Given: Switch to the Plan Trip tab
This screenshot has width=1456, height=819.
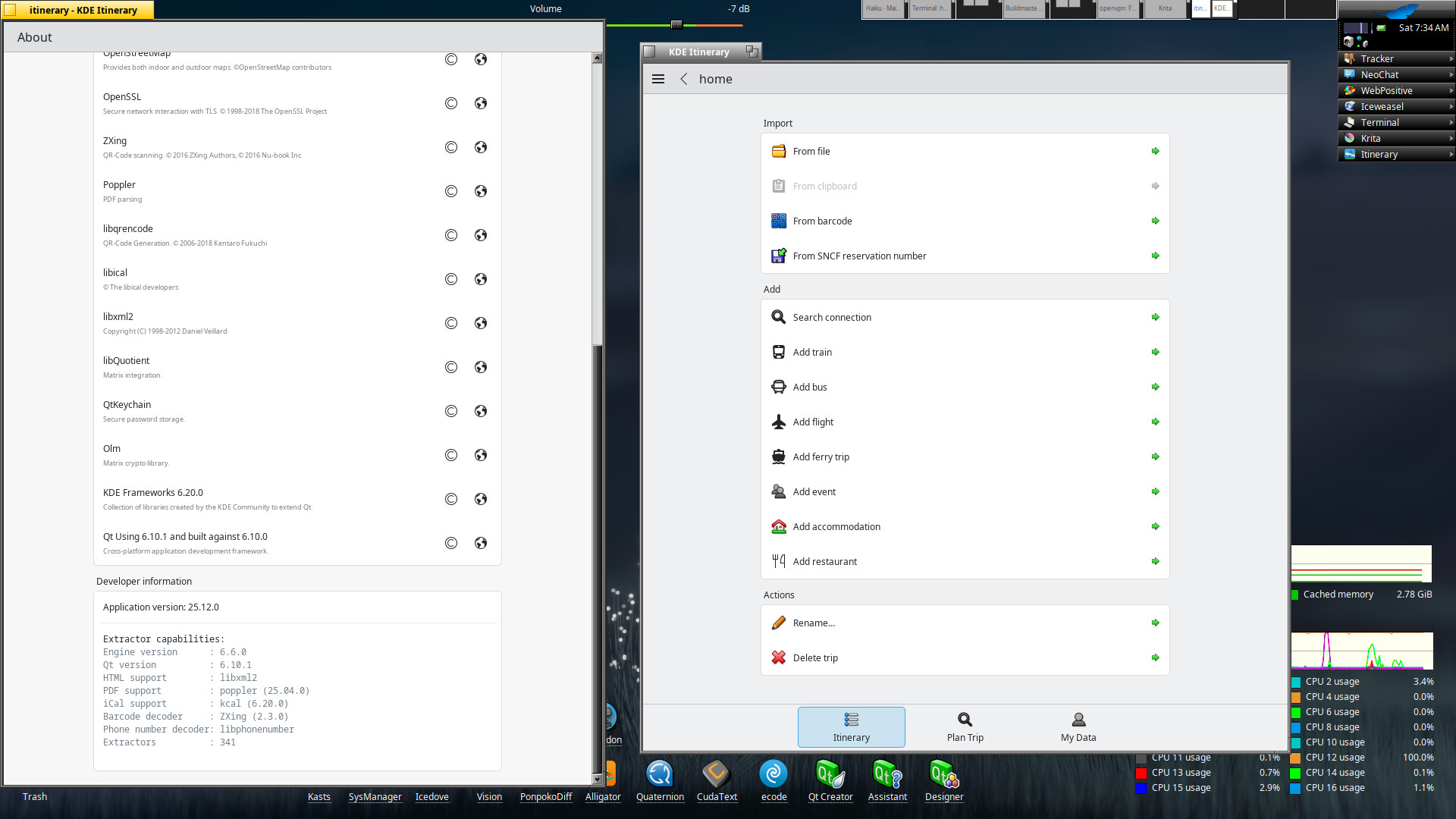Looking at the screenshot, I should 965,726.
